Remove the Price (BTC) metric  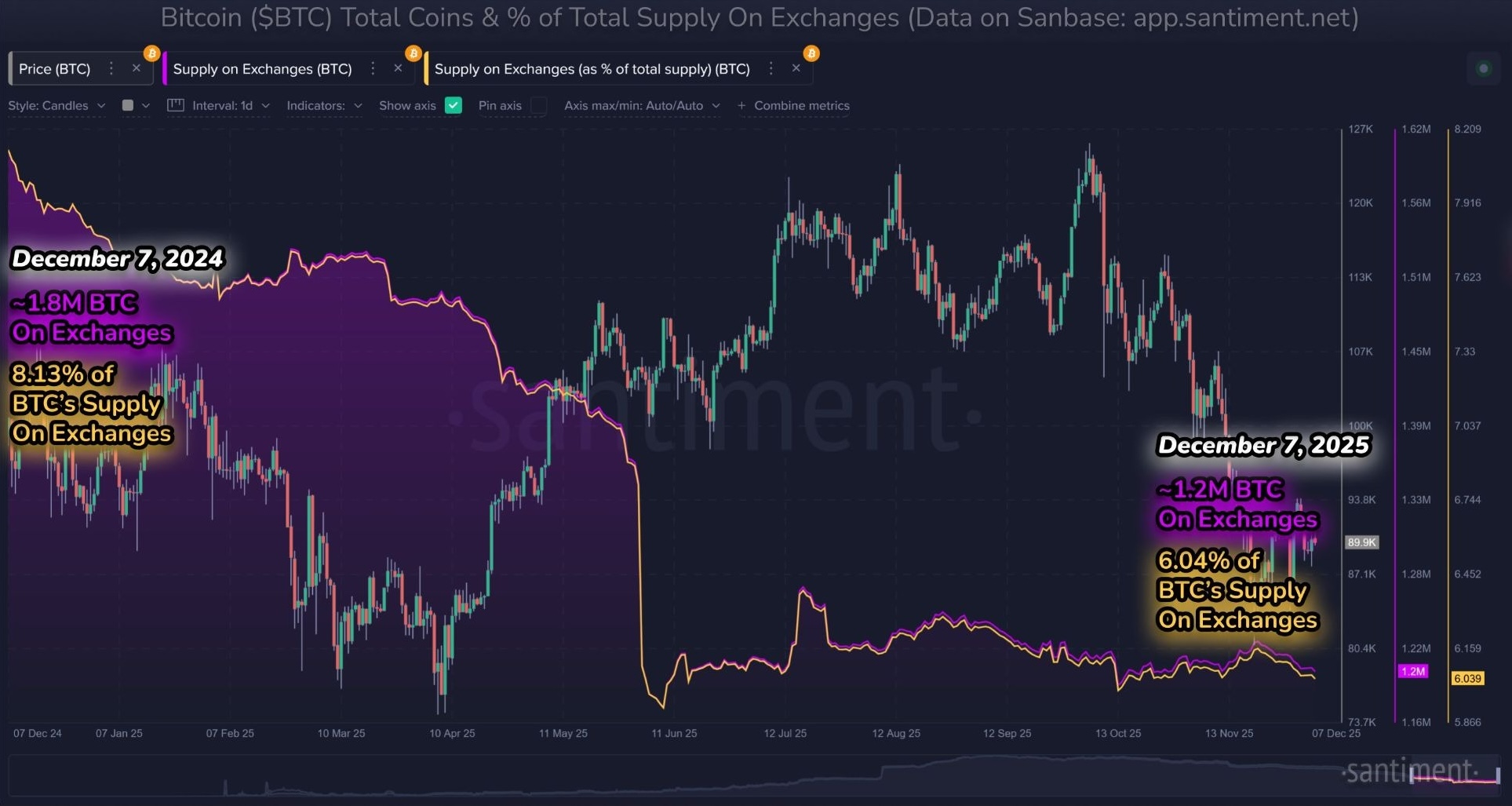[x=137, y=69]
